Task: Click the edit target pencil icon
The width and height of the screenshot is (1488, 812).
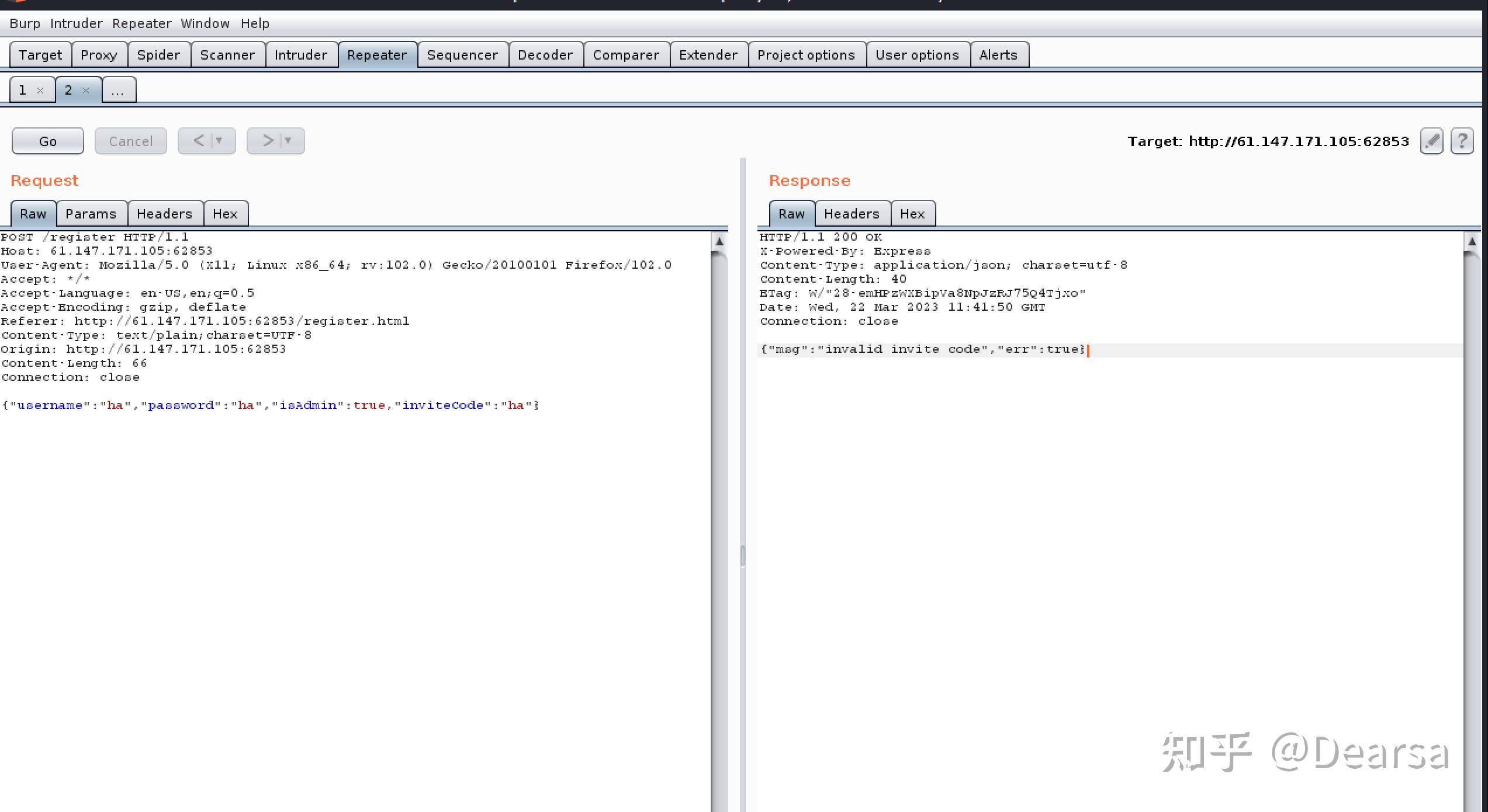Action: click(1431, 141)
